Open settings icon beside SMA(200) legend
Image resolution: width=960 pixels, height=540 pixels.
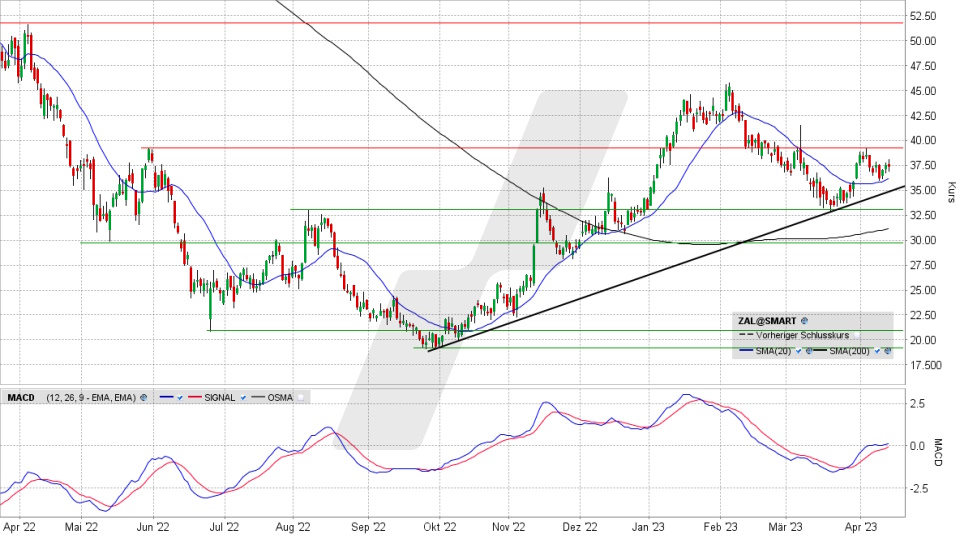(887, 351)
